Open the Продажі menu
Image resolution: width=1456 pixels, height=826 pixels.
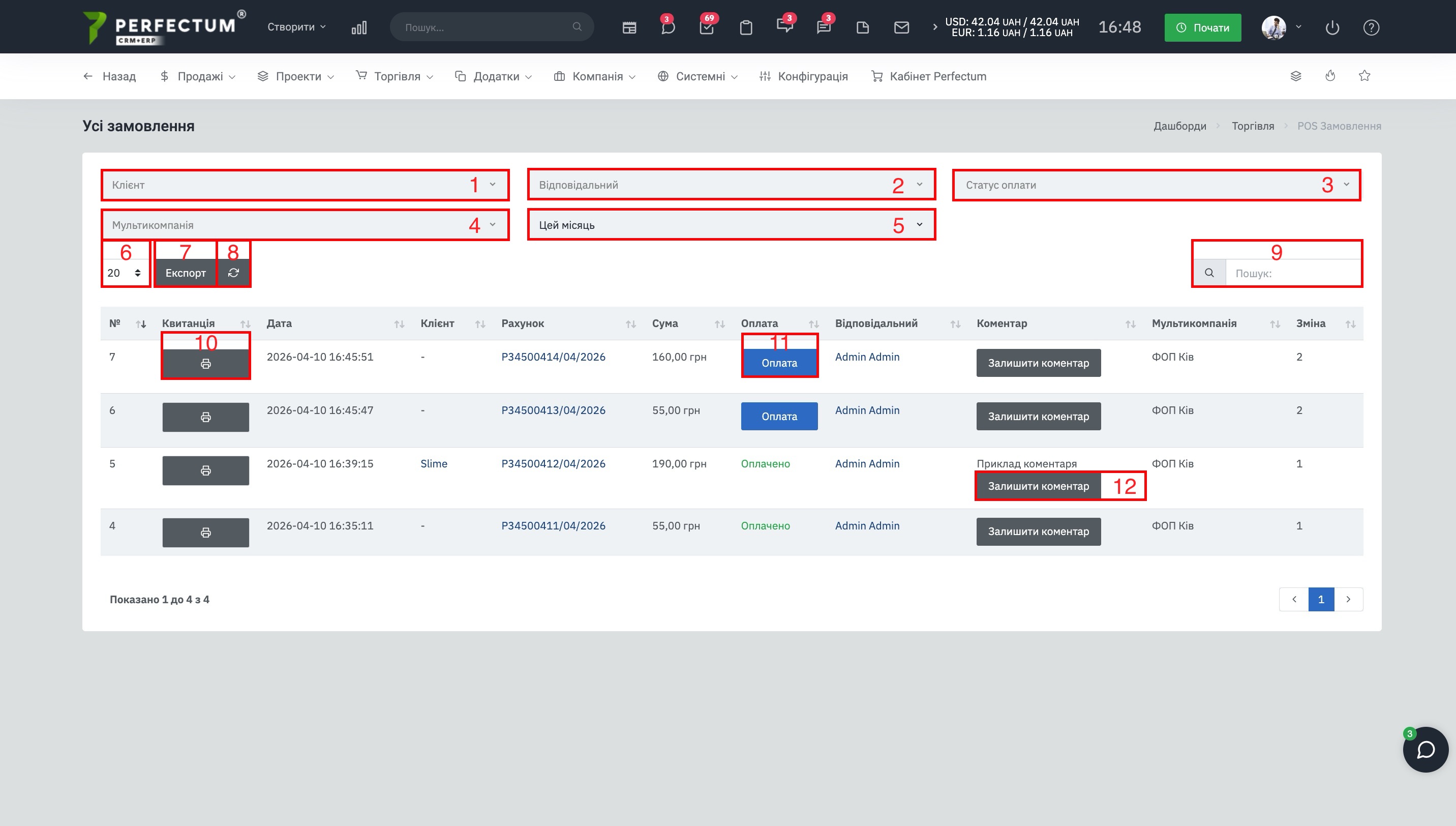pyautogui.click(x=199, y=76)
